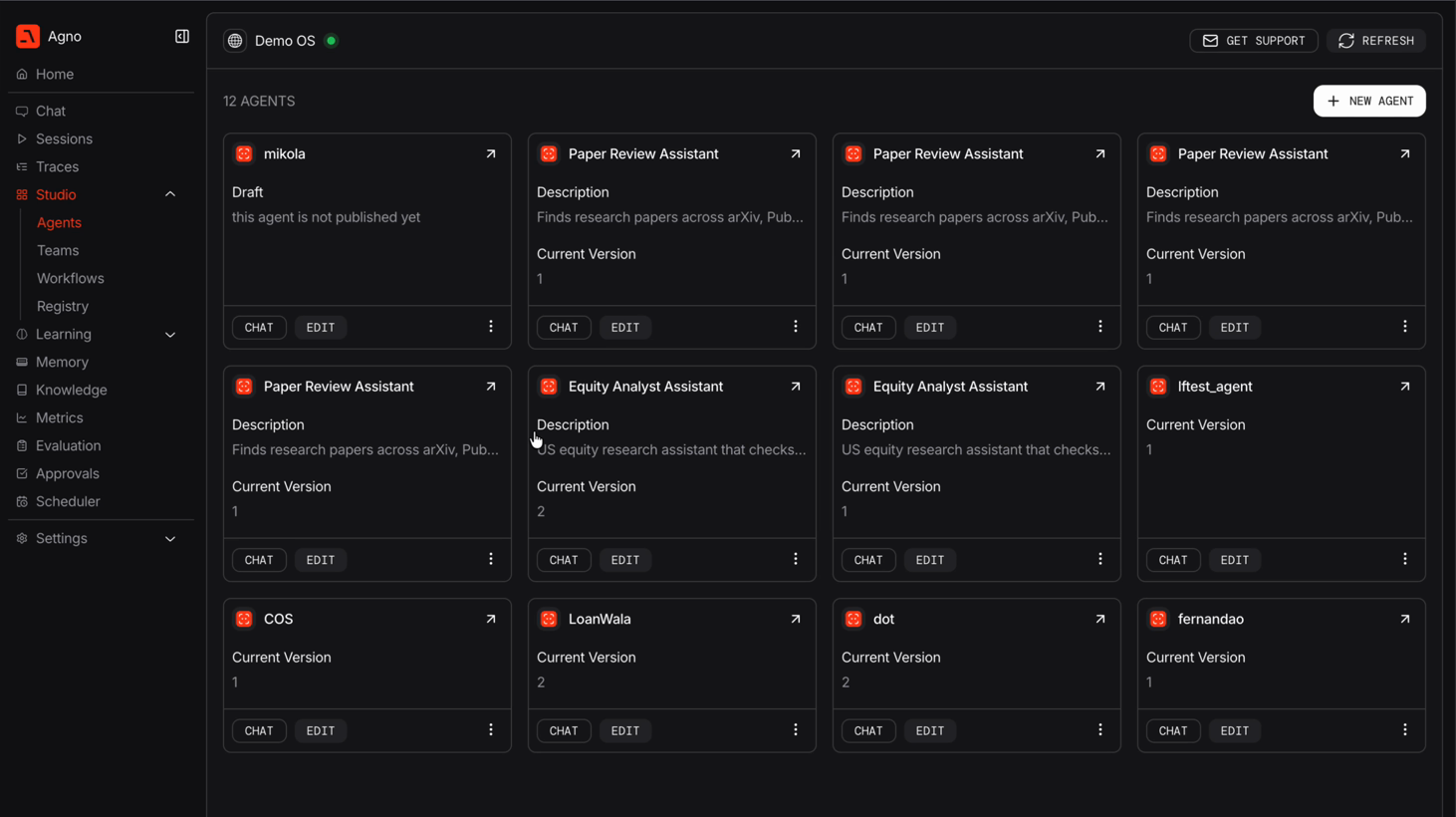Click the '12 AGENTS' count text
Image resolution: width=1456 pixels, height=817 pixels.
[259, 102]
